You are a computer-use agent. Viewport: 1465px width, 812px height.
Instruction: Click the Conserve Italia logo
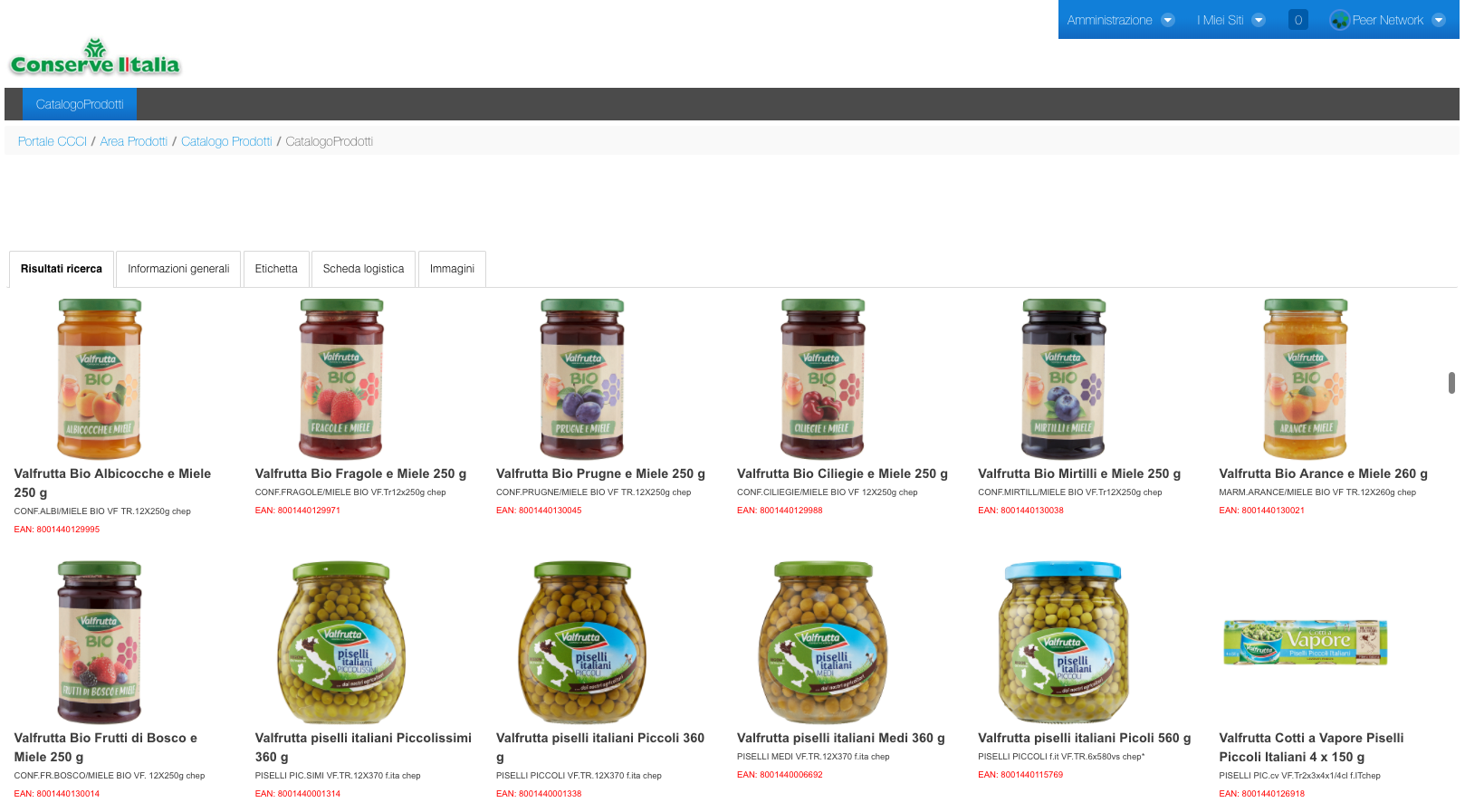95,57
